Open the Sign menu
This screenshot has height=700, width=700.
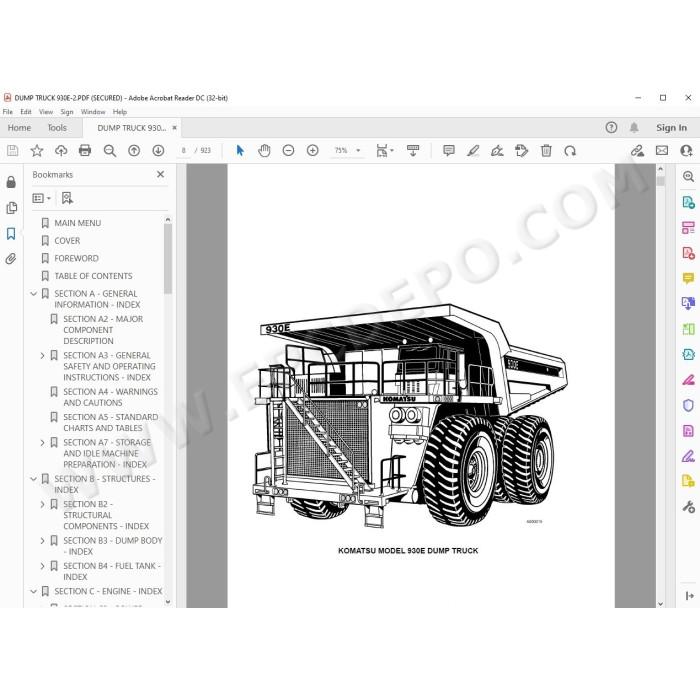[67, 112]
